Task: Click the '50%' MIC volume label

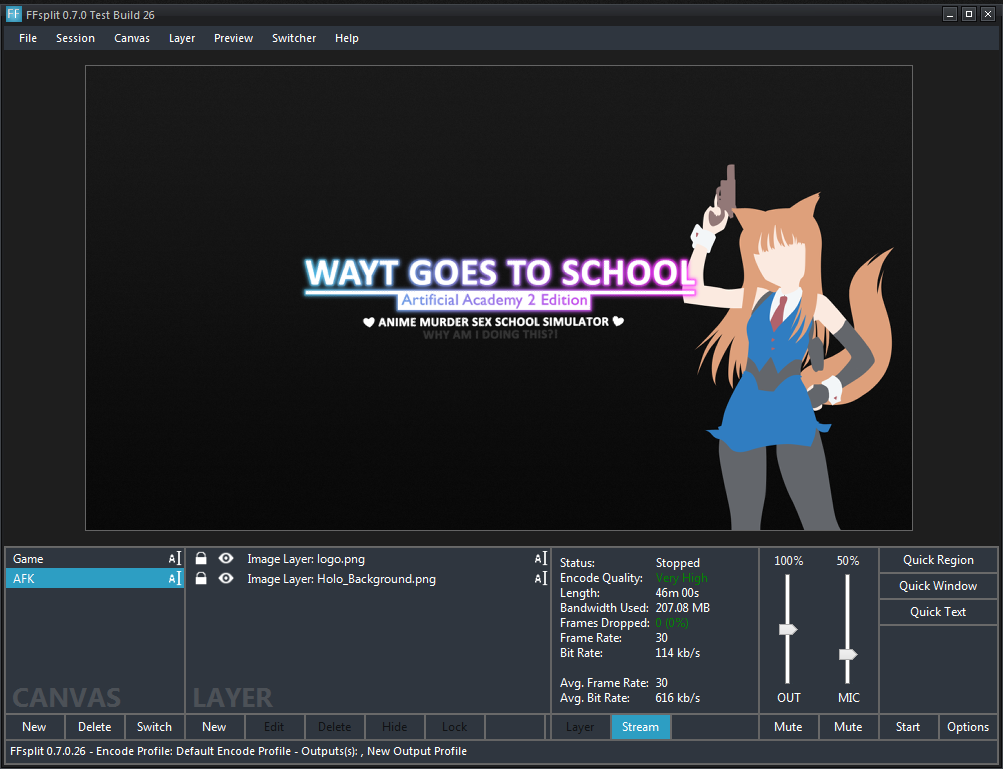Action: click(x=848, y=561)
